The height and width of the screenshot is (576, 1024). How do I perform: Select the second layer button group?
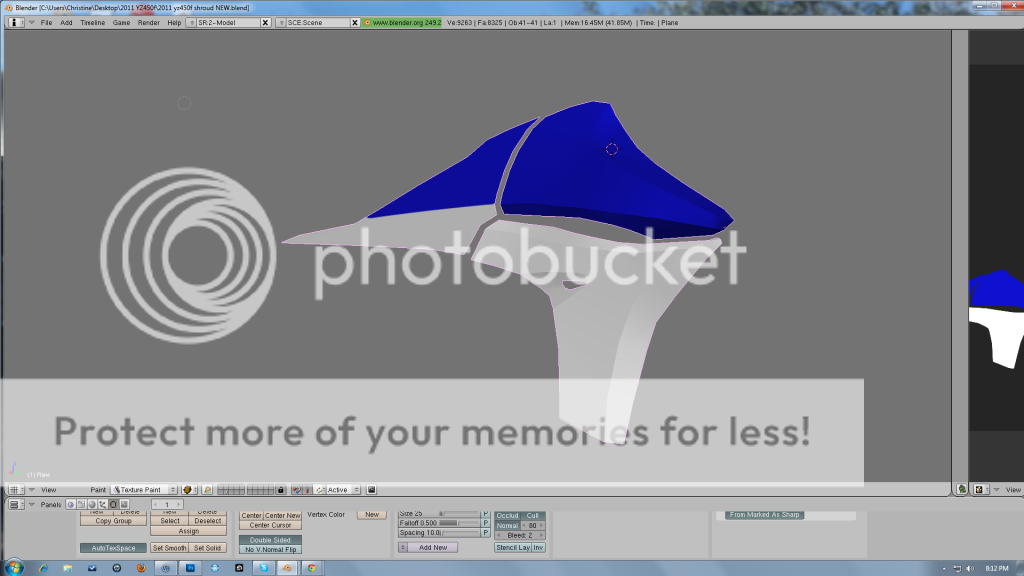click(260, 490)
